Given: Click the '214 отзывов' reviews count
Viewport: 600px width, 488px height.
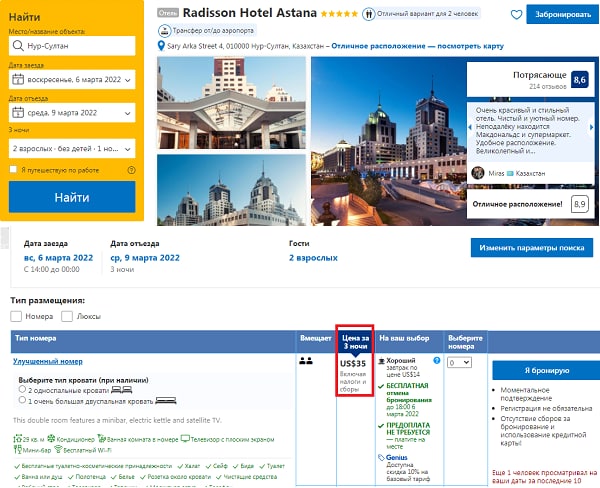Looking at the screenshot, I should click(548, 87).
